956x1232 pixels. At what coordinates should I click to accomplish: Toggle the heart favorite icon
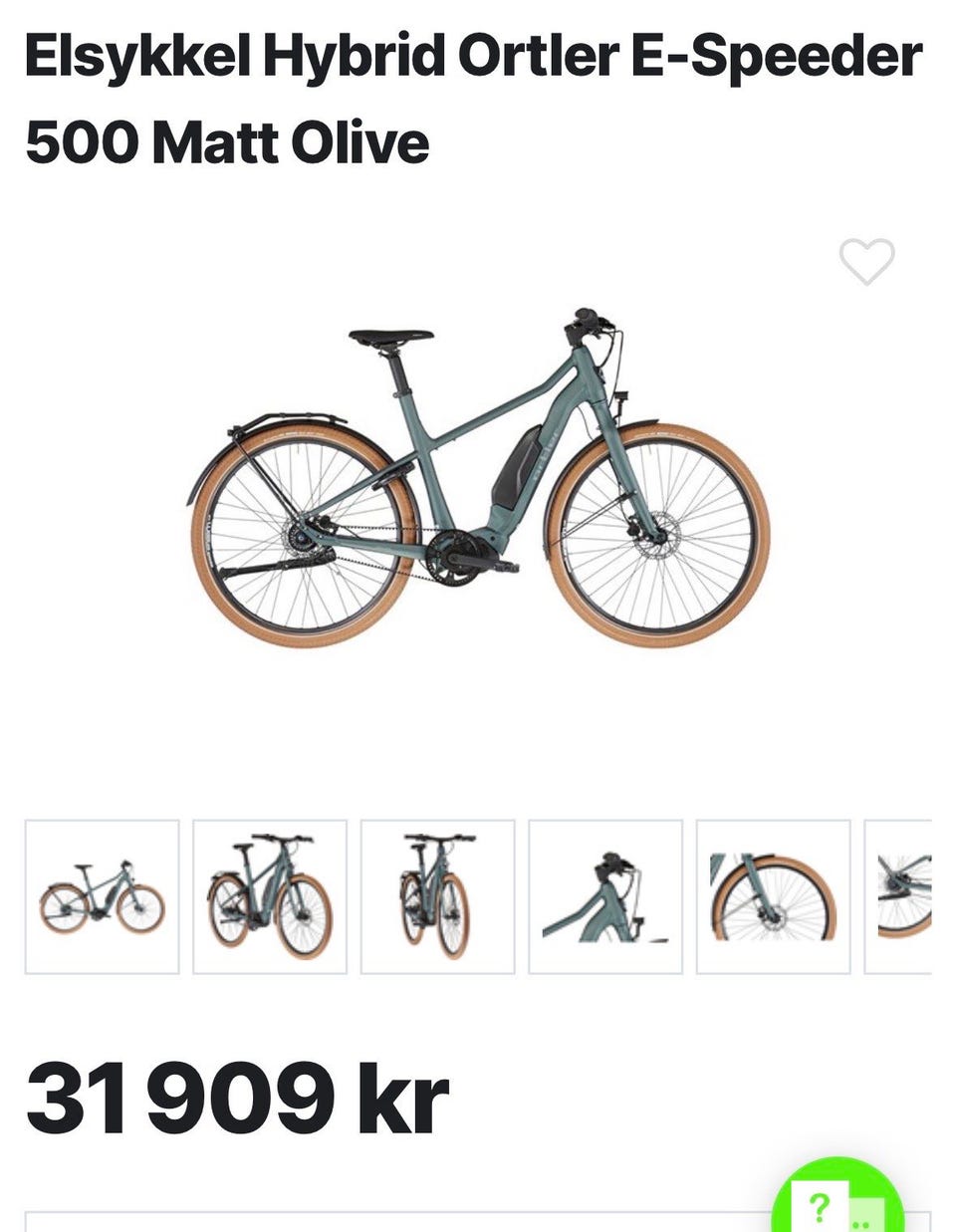click(x=866, y=262)
